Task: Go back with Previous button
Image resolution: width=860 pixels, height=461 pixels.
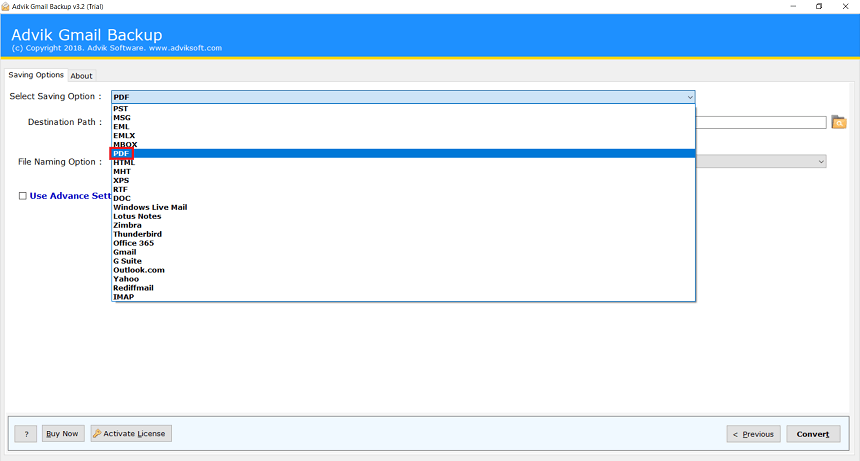Action: [x=753, y=434]
